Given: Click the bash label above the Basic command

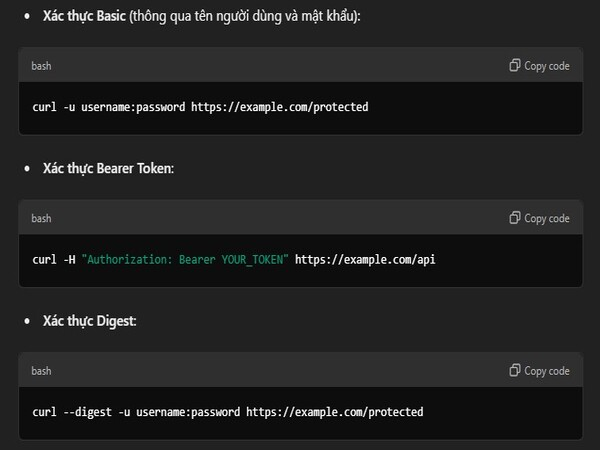Looking at the screenshot, I should point(41,66).
